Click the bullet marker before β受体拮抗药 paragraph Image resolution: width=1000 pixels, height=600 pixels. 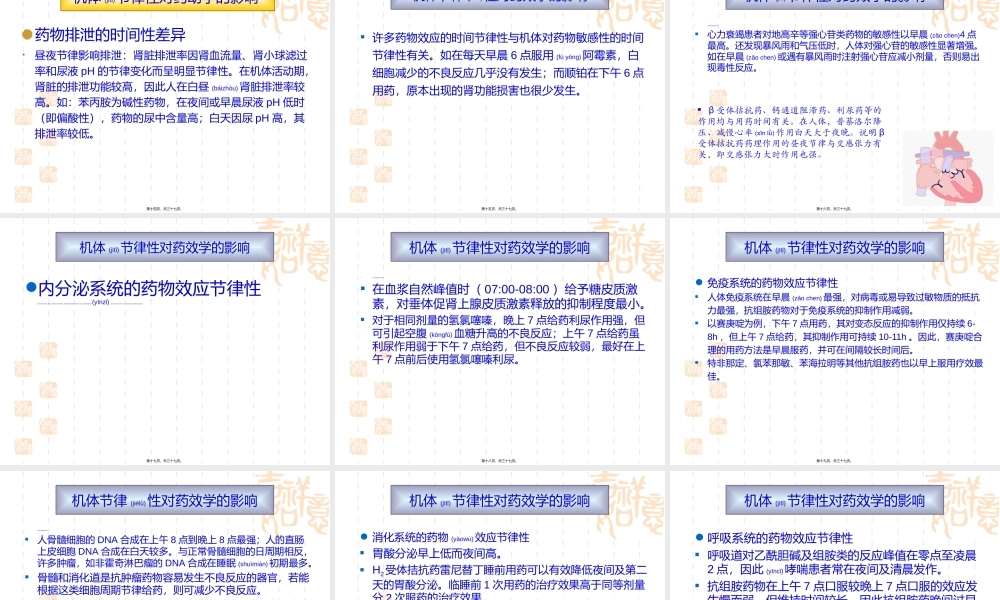pos(700,110)
